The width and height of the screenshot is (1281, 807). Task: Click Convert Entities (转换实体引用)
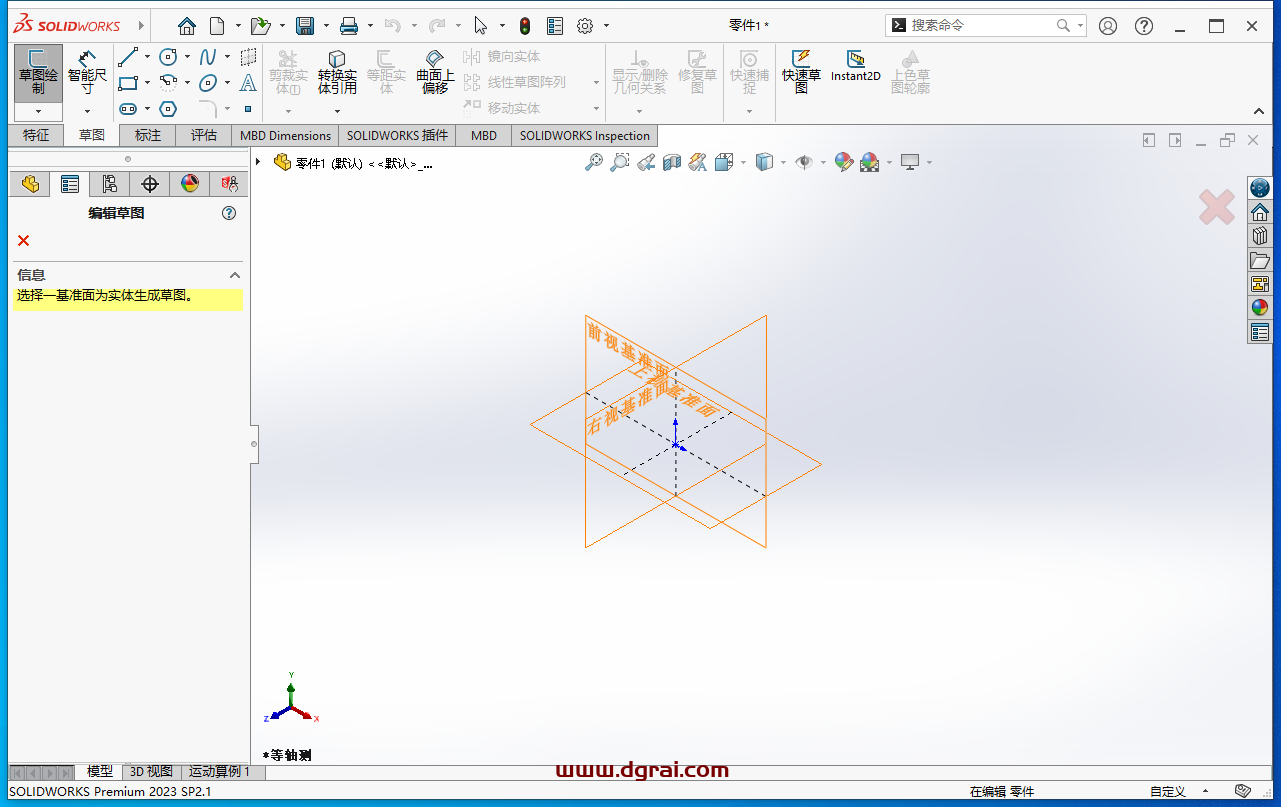337,72
